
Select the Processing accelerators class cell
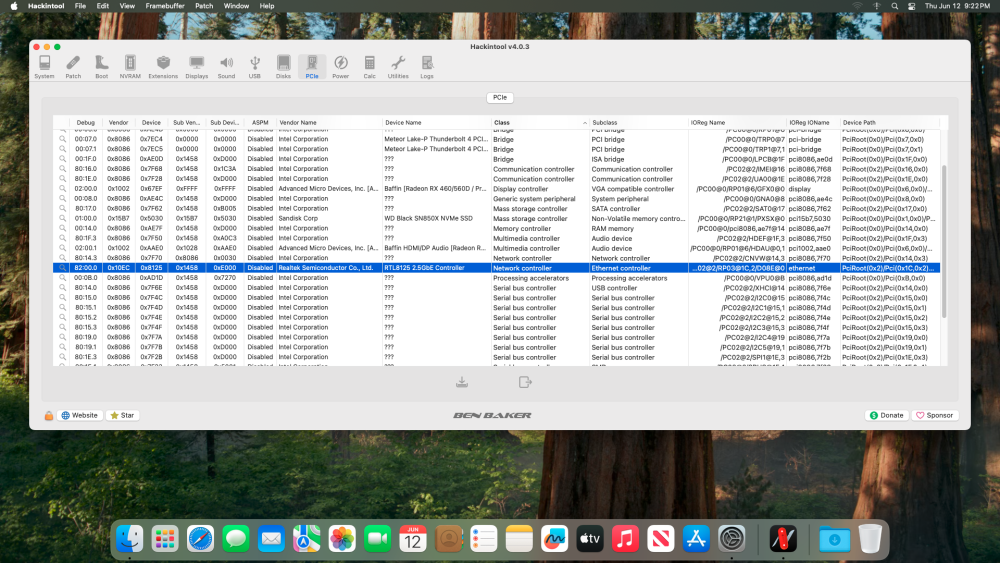tap(540, 278)
